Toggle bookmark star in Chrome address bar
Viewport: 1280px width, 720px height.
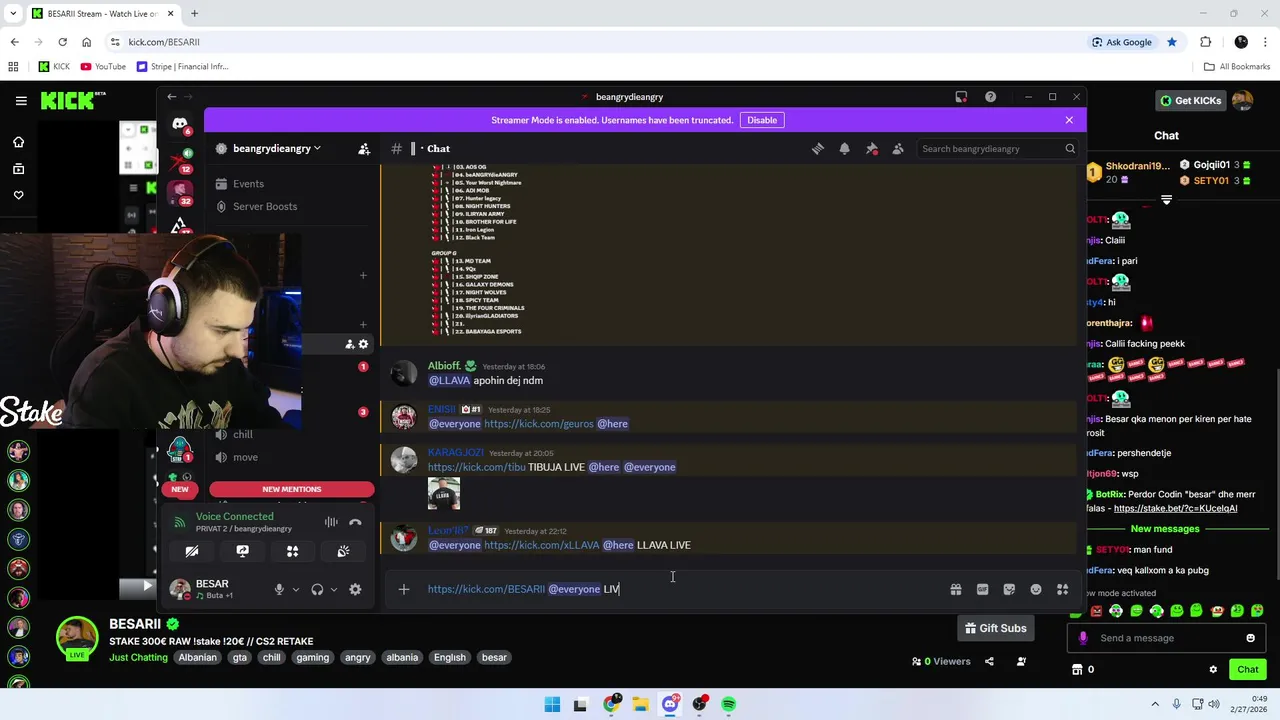click(1172, 42)
